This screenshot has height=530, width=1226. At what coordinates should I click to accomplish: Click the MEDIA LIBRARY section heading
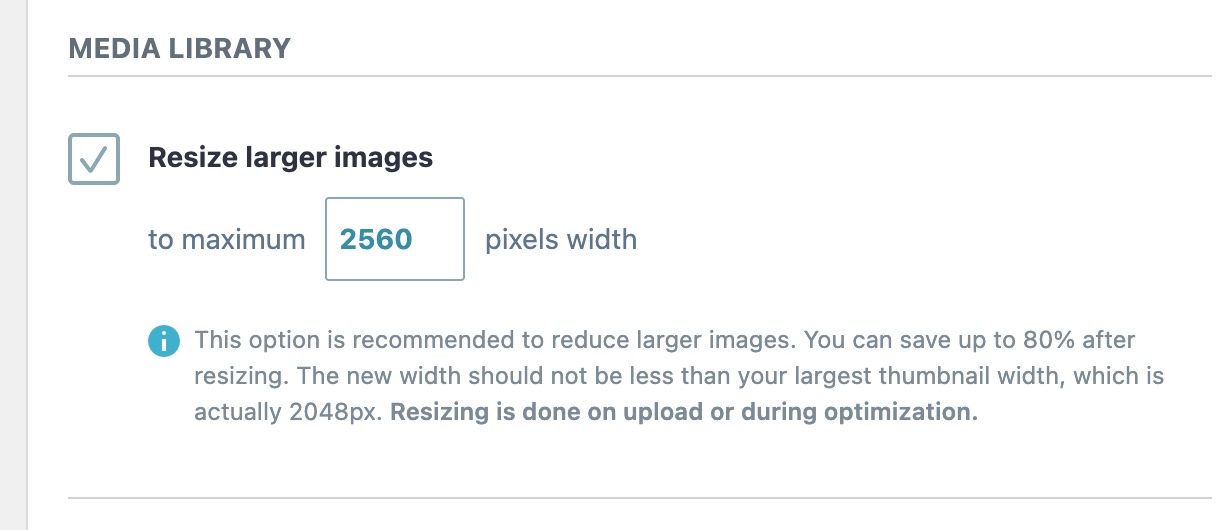pos(179,48)
